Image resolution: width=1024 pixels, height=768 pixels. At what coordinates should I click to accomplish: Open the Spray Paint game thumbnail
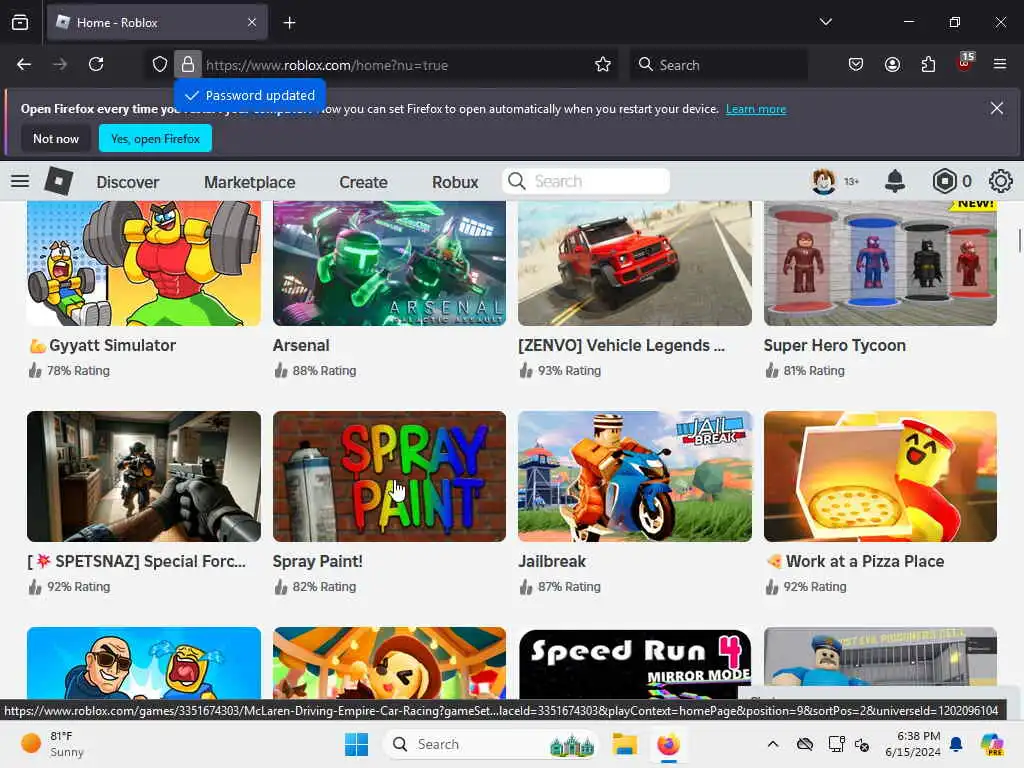pyautogui.click(x=389, y=476)
